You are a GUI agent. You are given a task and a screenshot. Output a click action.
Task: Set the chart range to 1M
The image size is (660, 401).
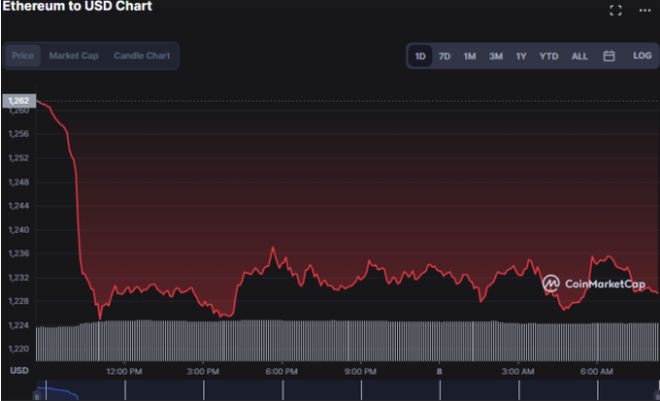pyautogui.click(x=469, y=56)
